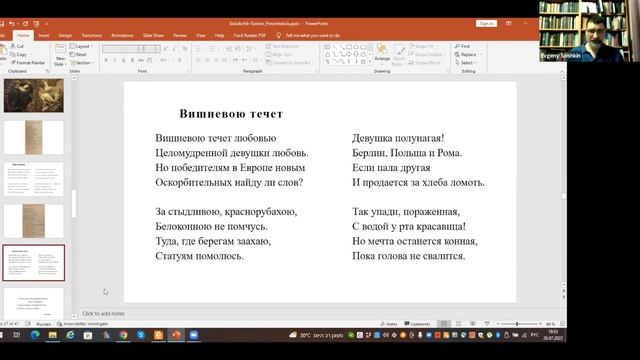Click the Numbering list icon
This screenshot has height=360, width=640.
[212, 49]
